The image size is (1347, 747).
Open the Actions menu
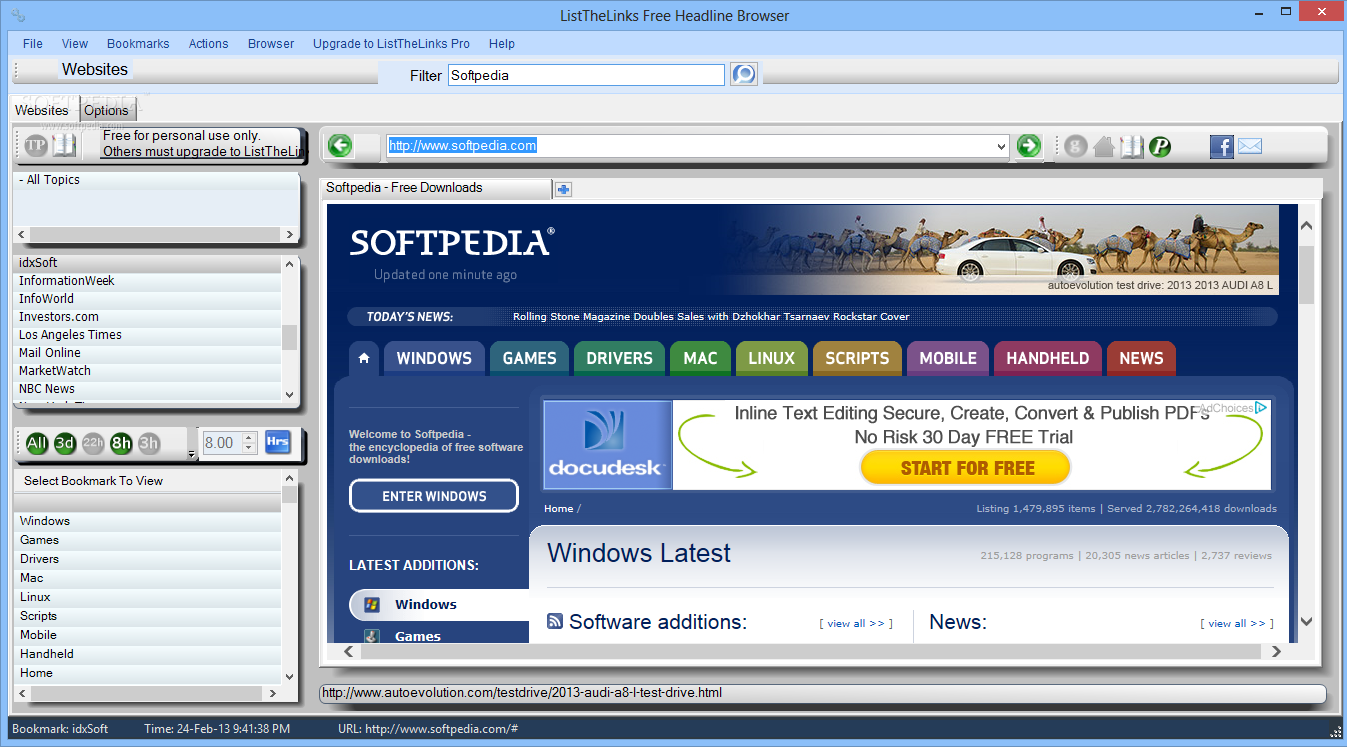(x=209, y=44)
